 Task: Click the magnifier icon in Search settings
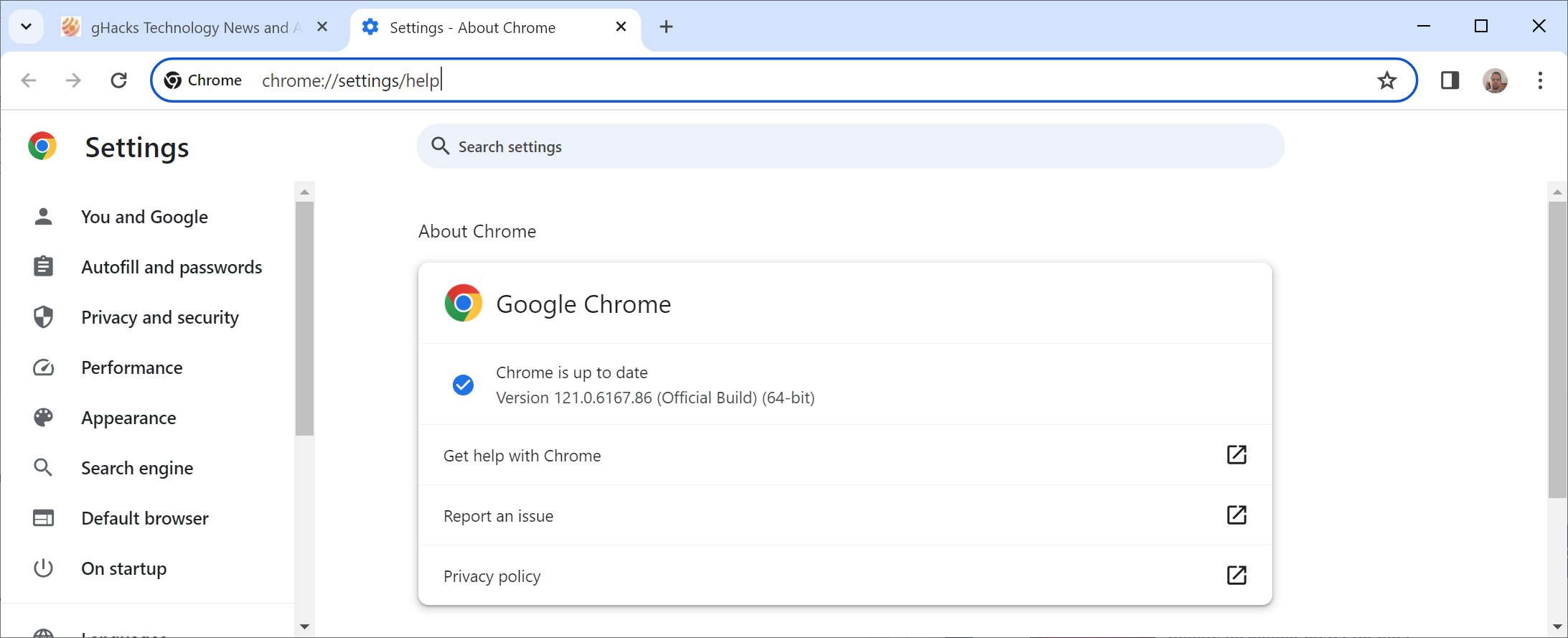coord(440,146)
